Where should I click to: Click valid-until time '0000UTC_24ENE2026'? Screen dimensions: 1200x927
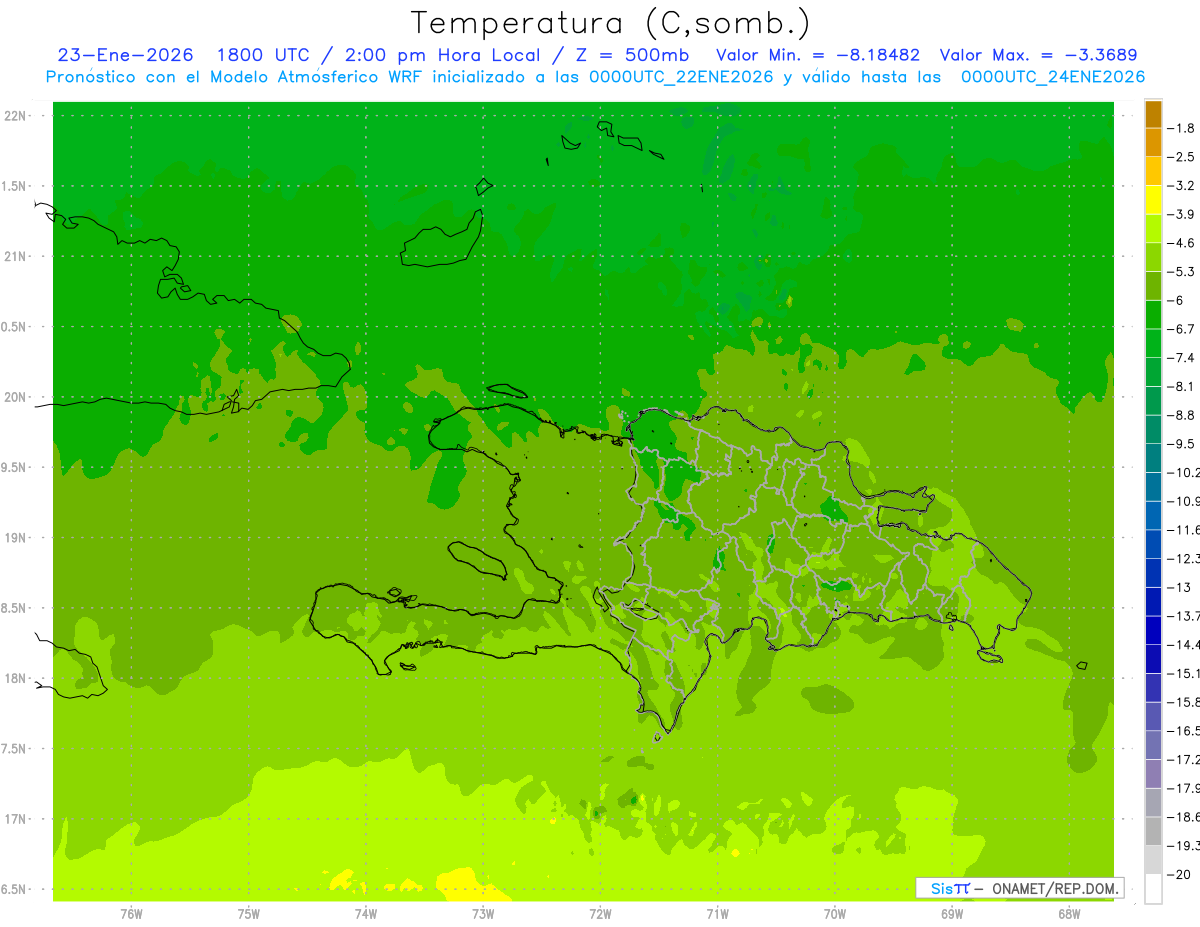click(x=1053, y=77)
